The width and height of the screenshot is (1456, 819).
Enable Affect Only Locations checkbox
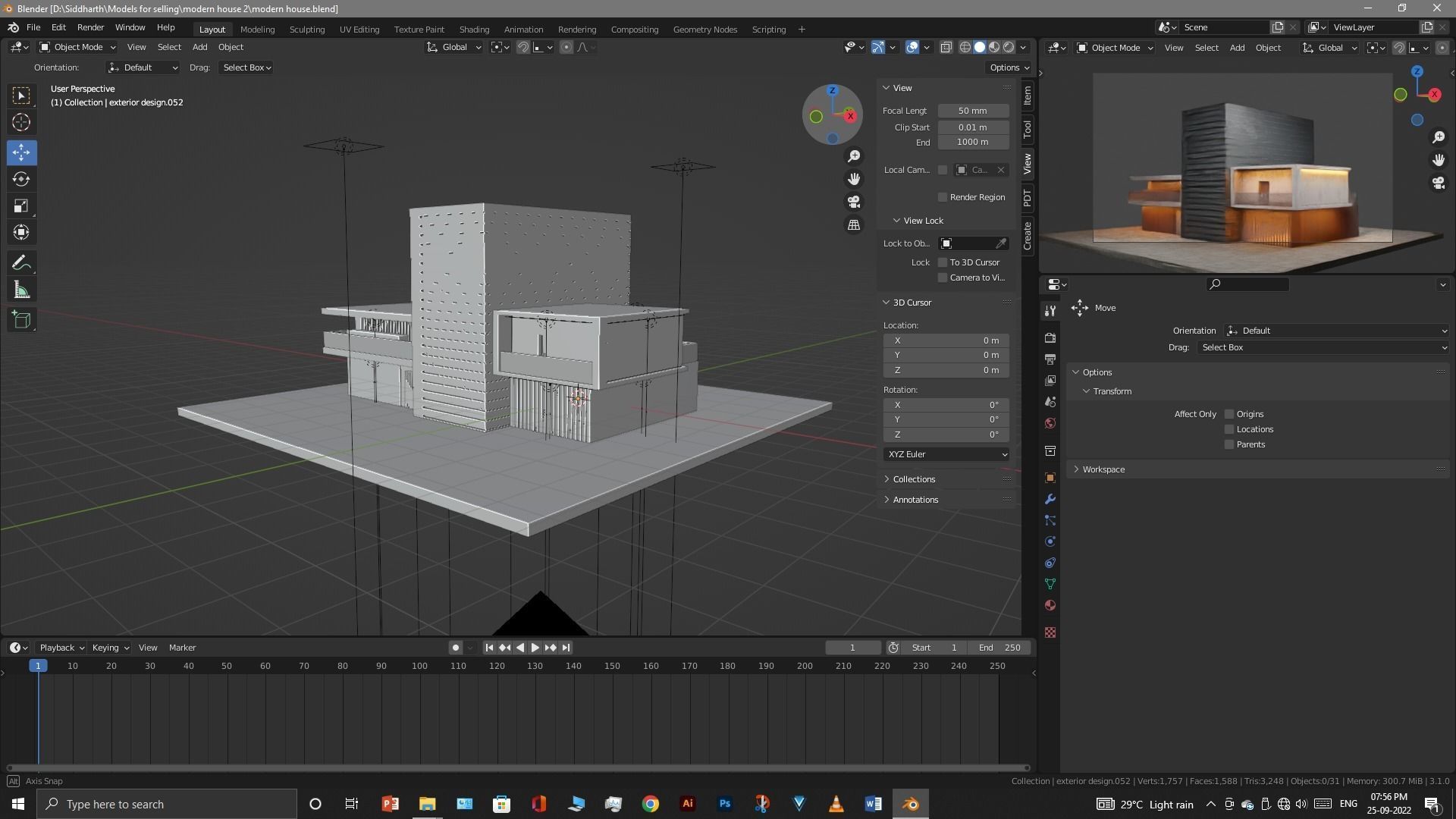[x=1229, y=429]
